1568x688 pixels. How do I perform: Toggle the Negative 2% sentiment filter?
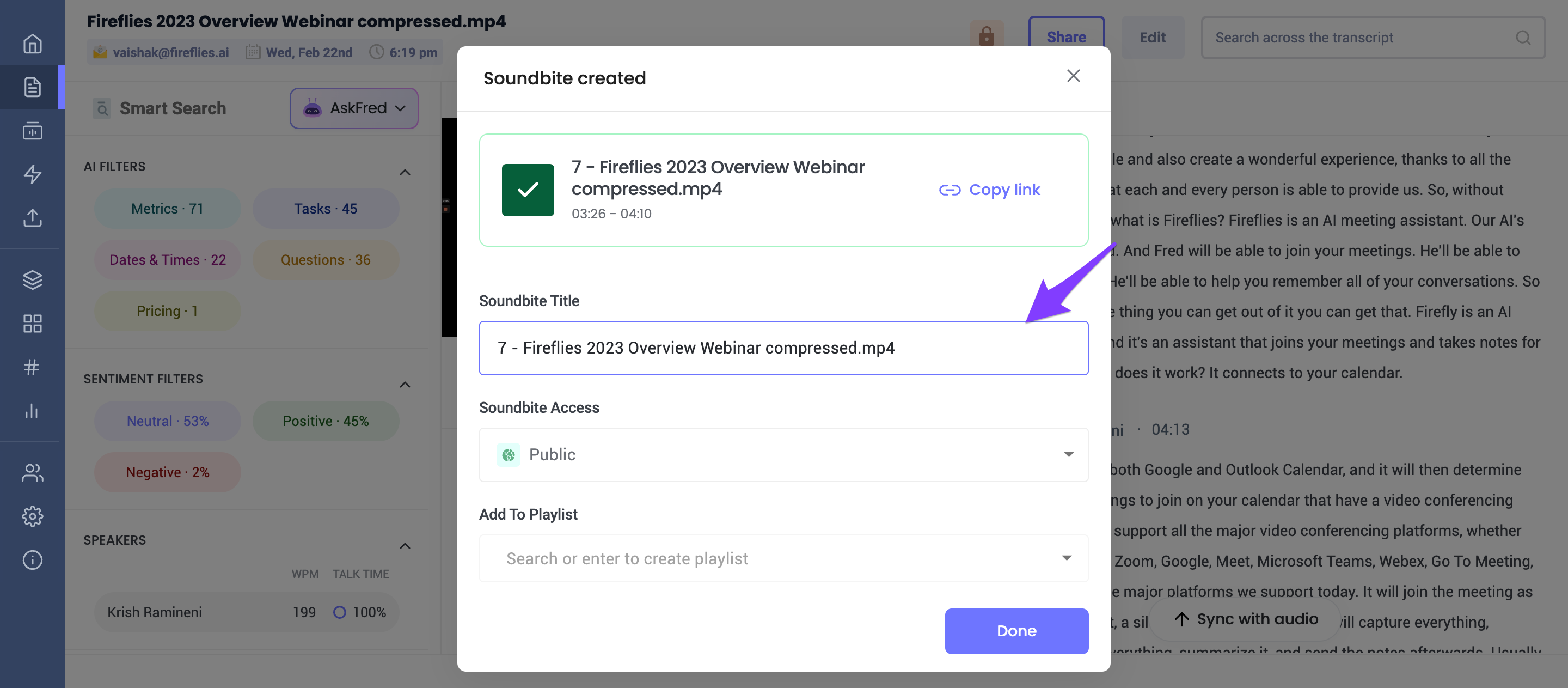[167, 472]
